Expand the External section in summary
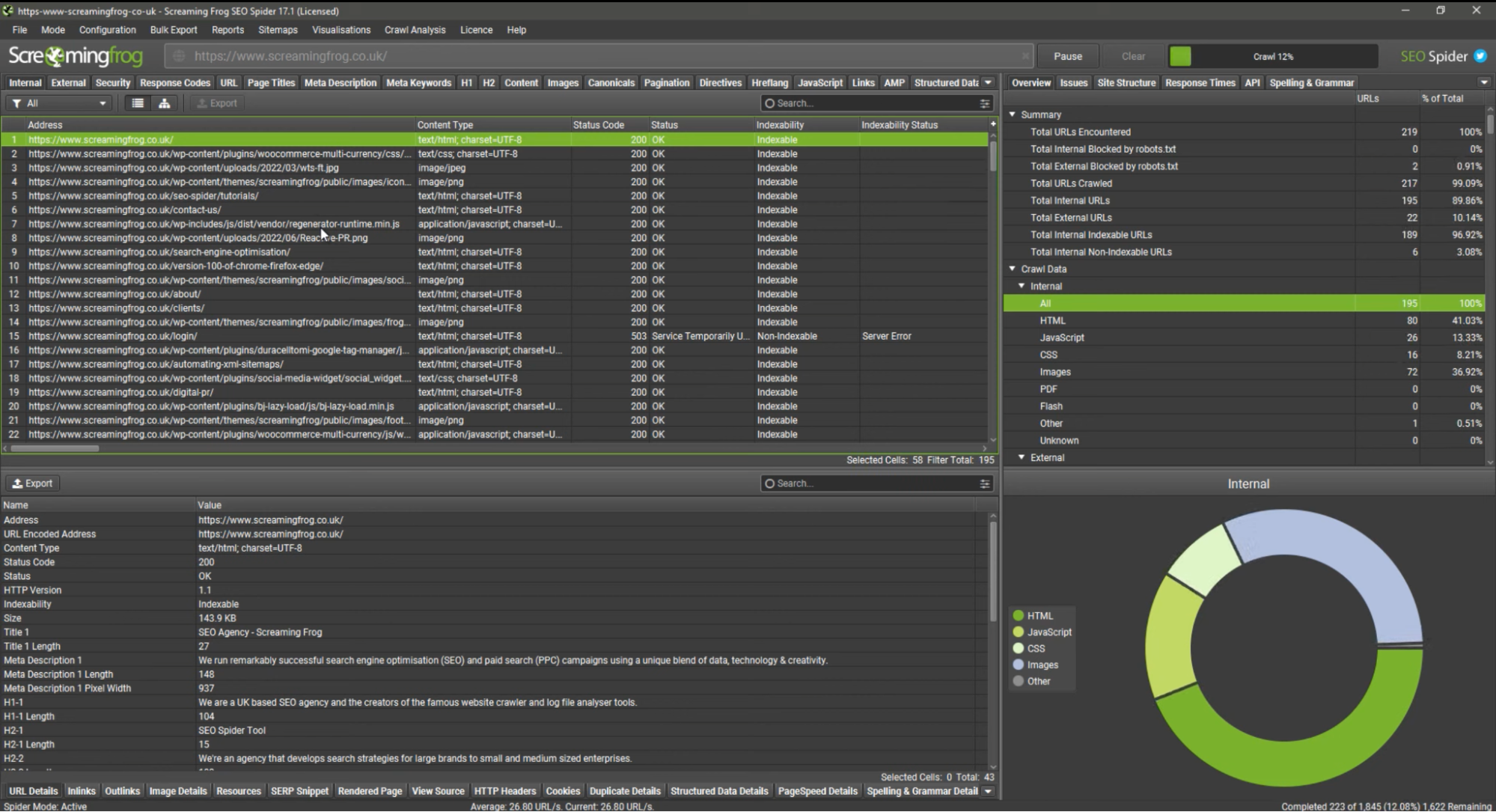1496x812 pixels. point(1021,457)
